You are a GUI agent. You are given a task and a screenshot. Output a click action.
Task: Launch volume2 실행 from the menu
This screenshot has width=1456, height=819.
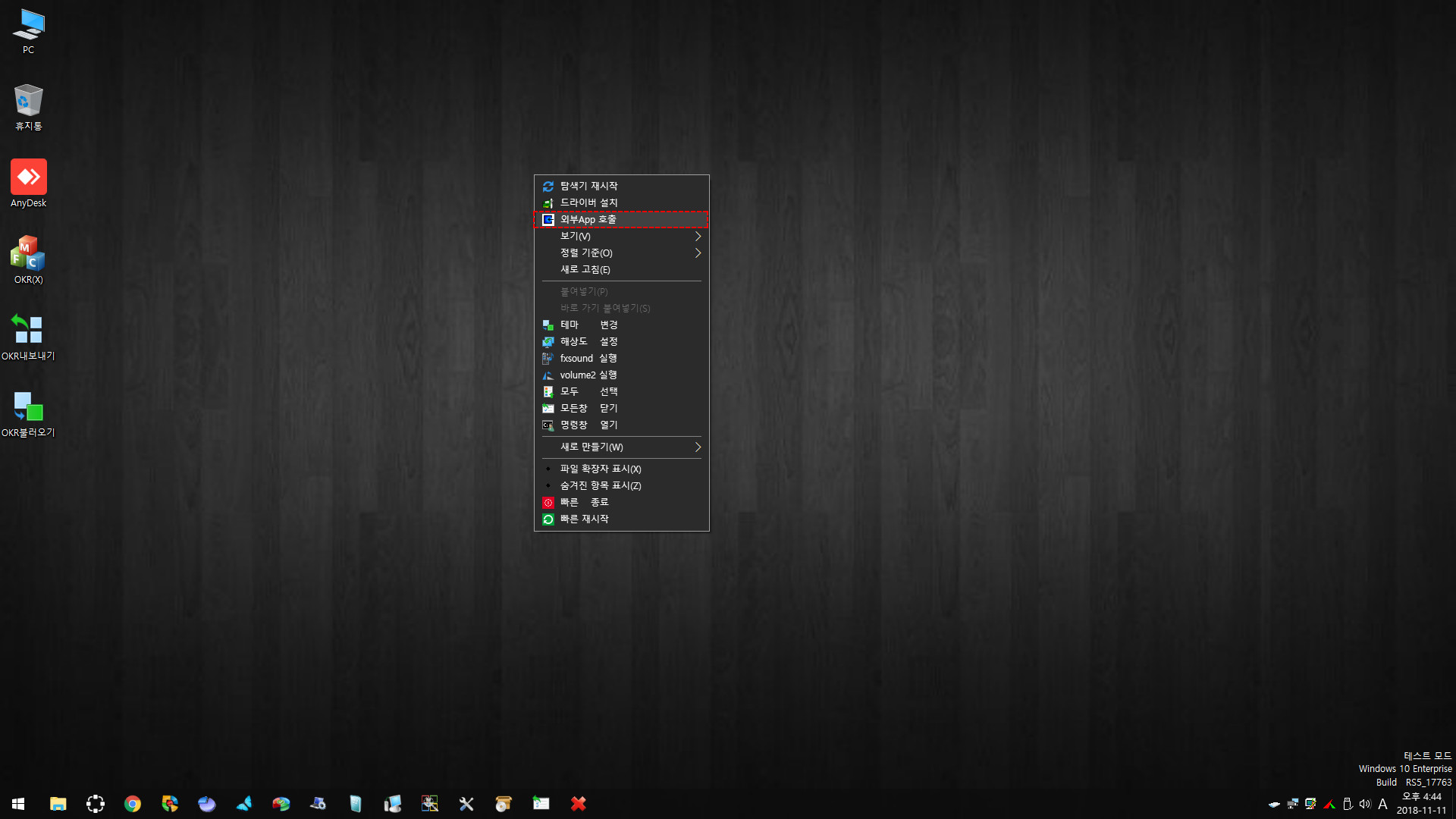click(x=621, y=375)
